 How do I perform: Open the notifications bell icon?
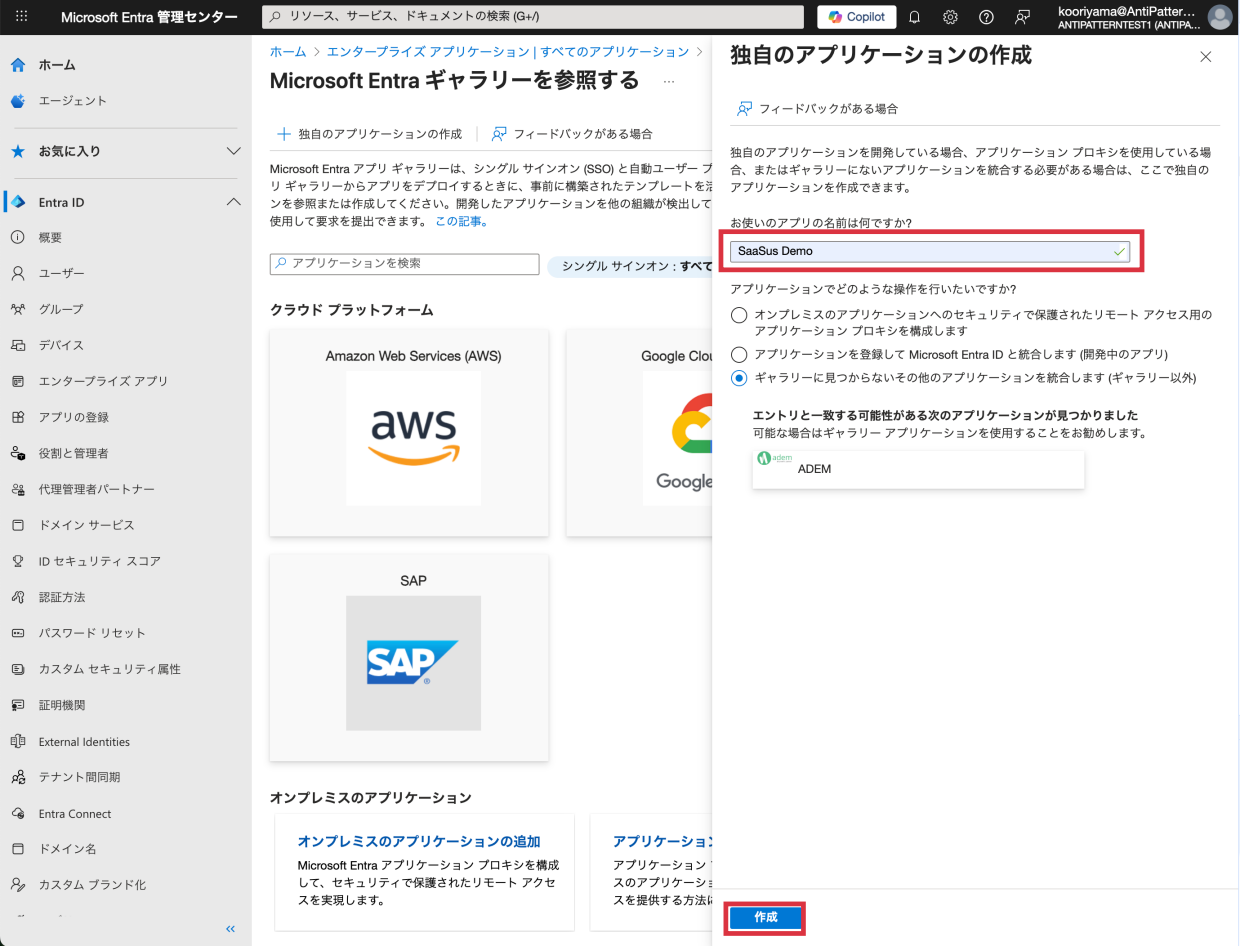pos(914,17)
